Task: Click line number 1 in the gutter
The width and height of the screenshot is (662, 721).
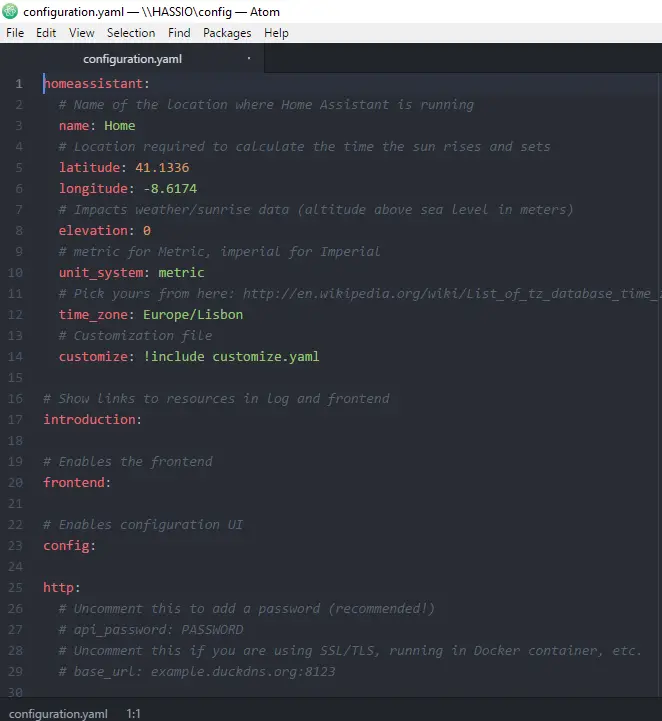Action: [19, 84]
